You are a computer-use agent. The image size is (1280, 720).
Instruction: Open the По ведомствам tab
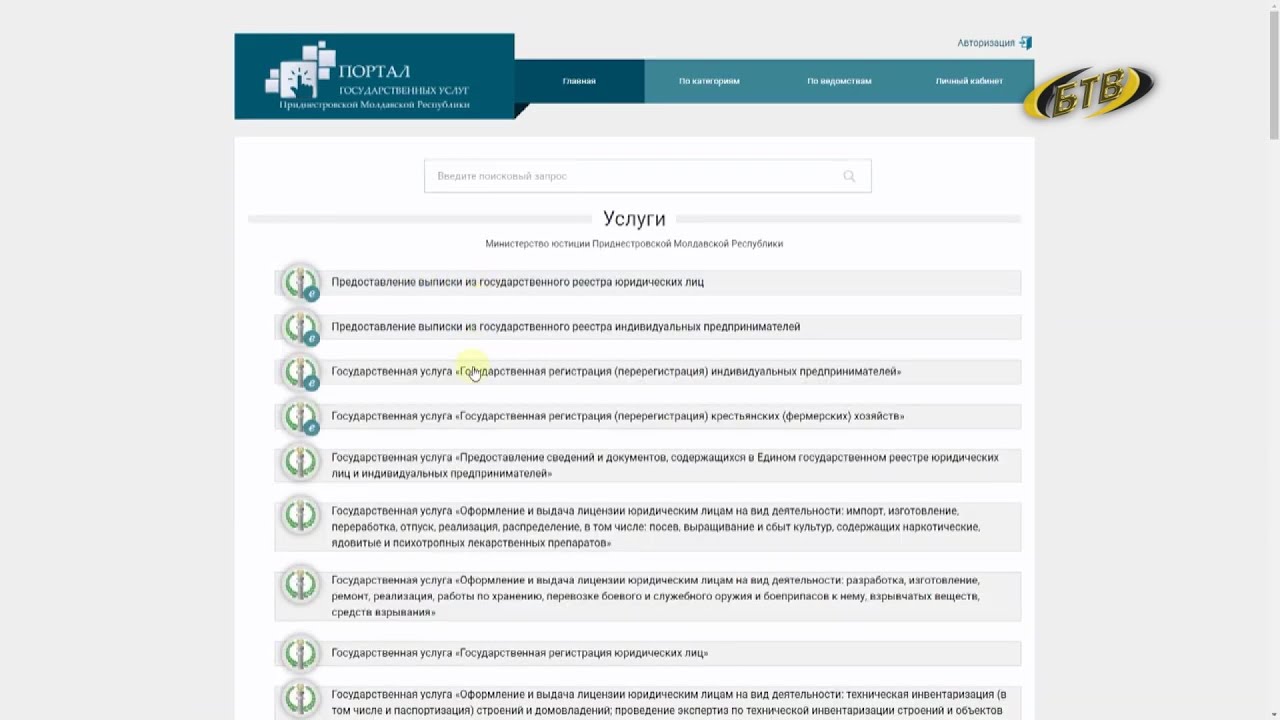pos(839,81)
